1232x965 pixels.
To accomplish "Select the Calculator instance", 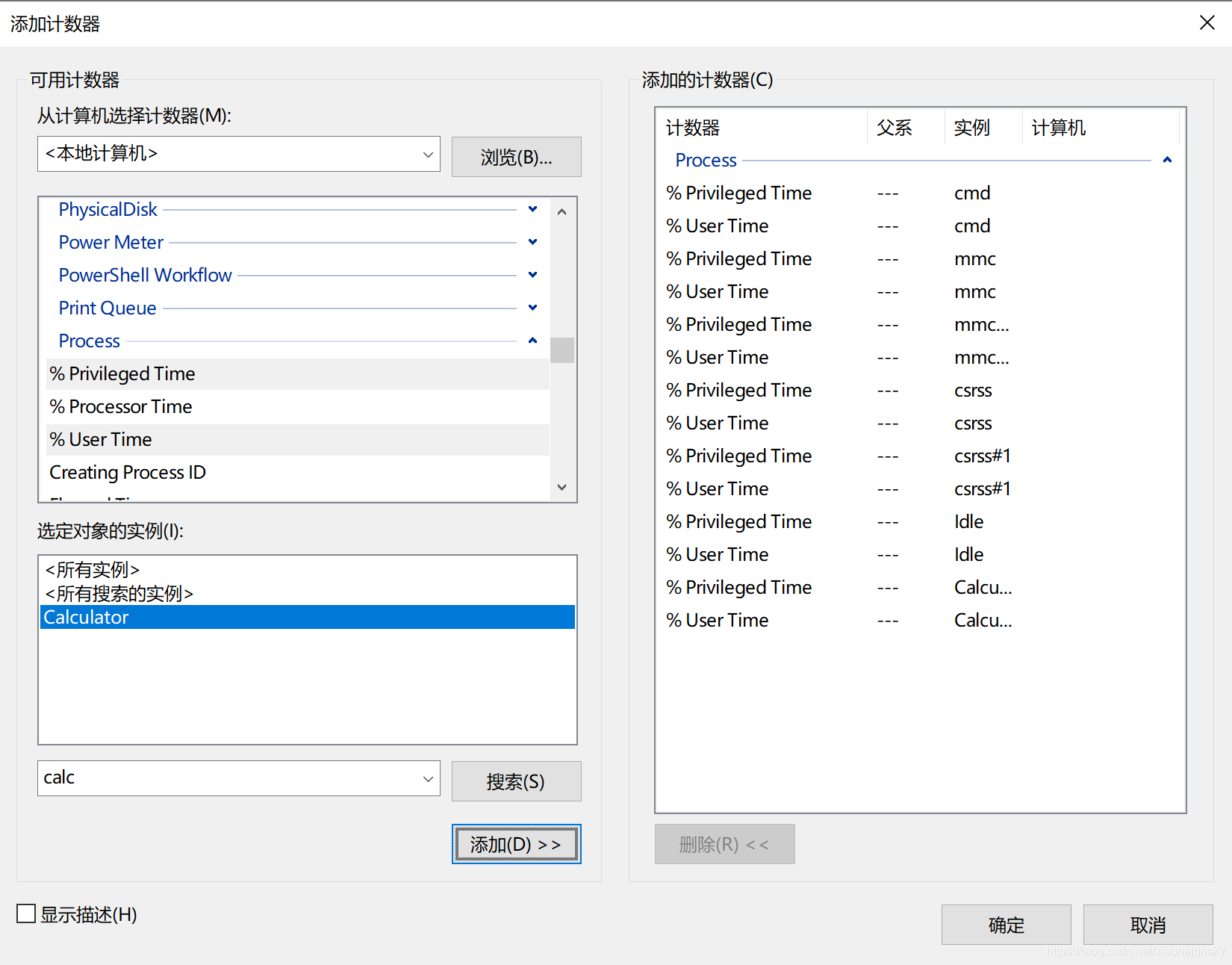I will coord(307,617).
